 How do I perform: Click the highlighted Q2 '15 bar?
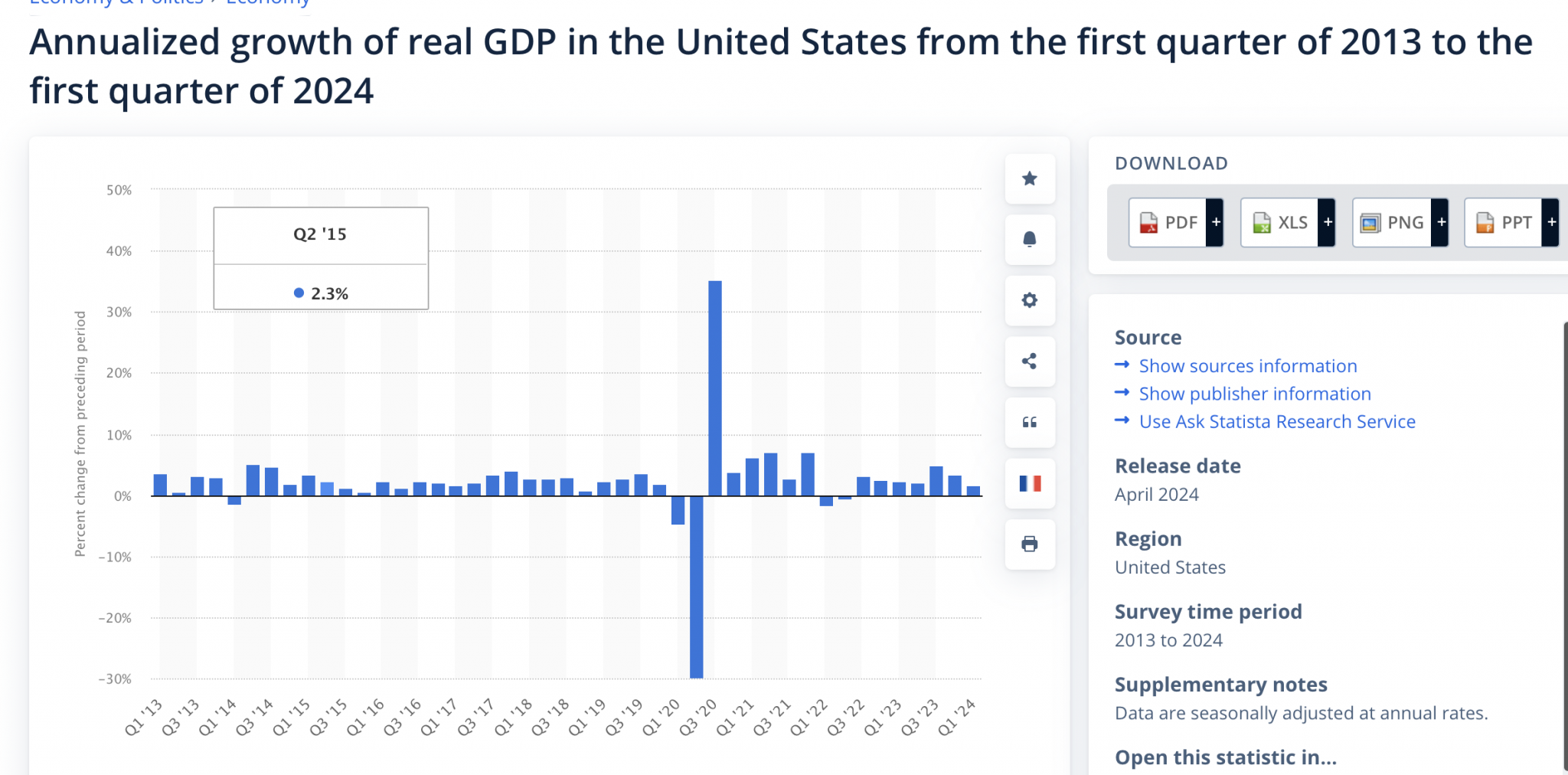pos(327,489)
